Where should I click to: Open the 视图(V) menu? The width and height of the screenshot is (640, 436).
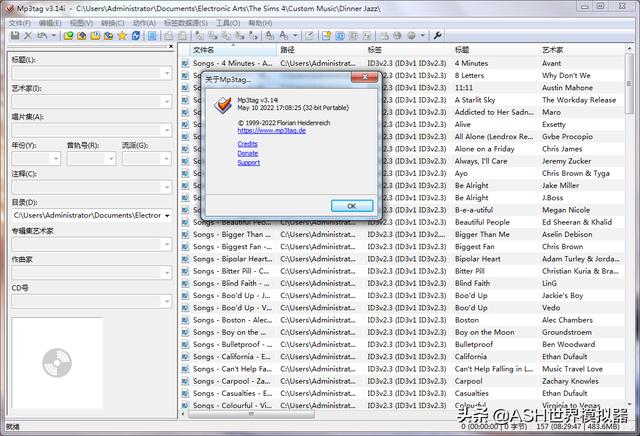tap(81, 23)
